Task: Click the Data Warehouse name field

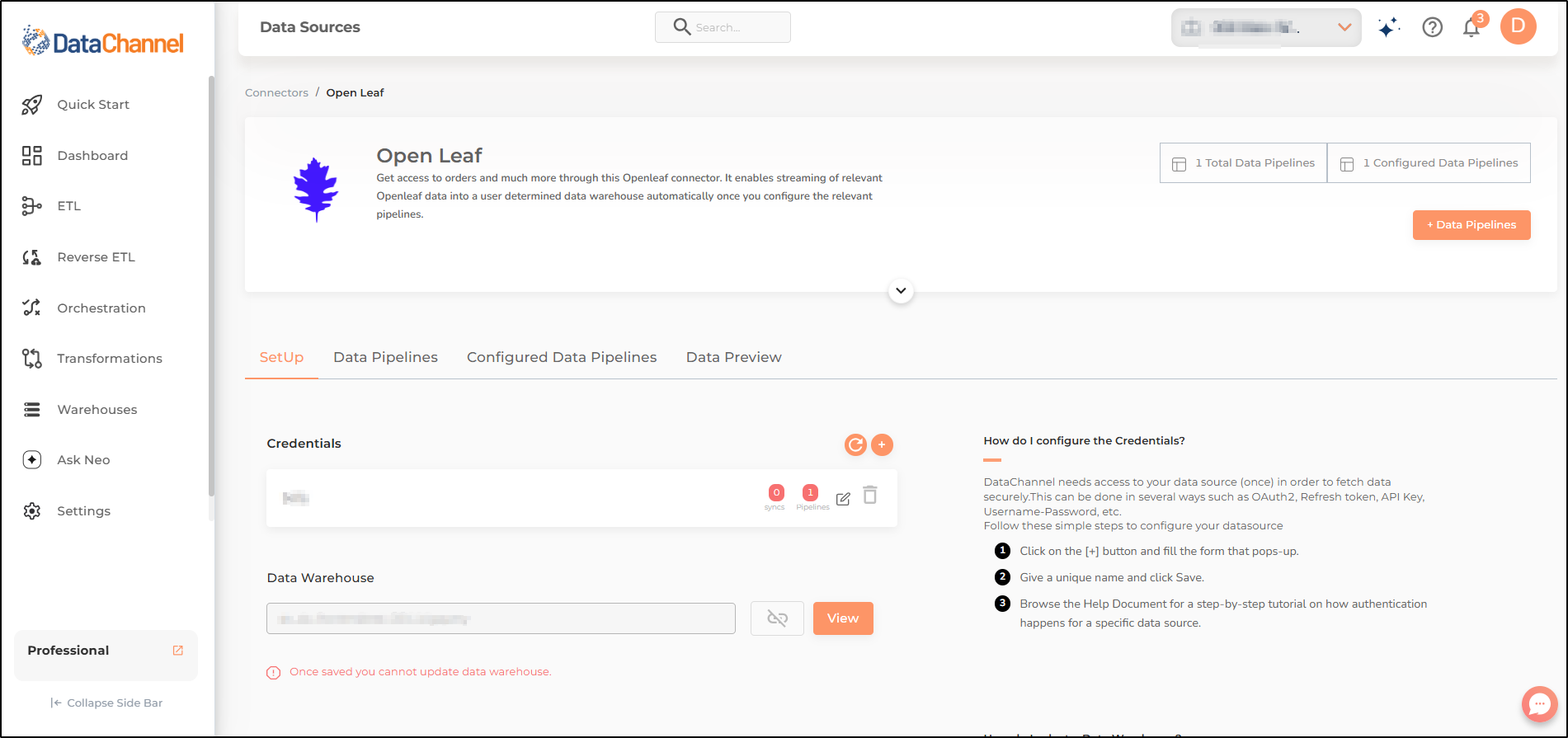Action: pos(501,618)
